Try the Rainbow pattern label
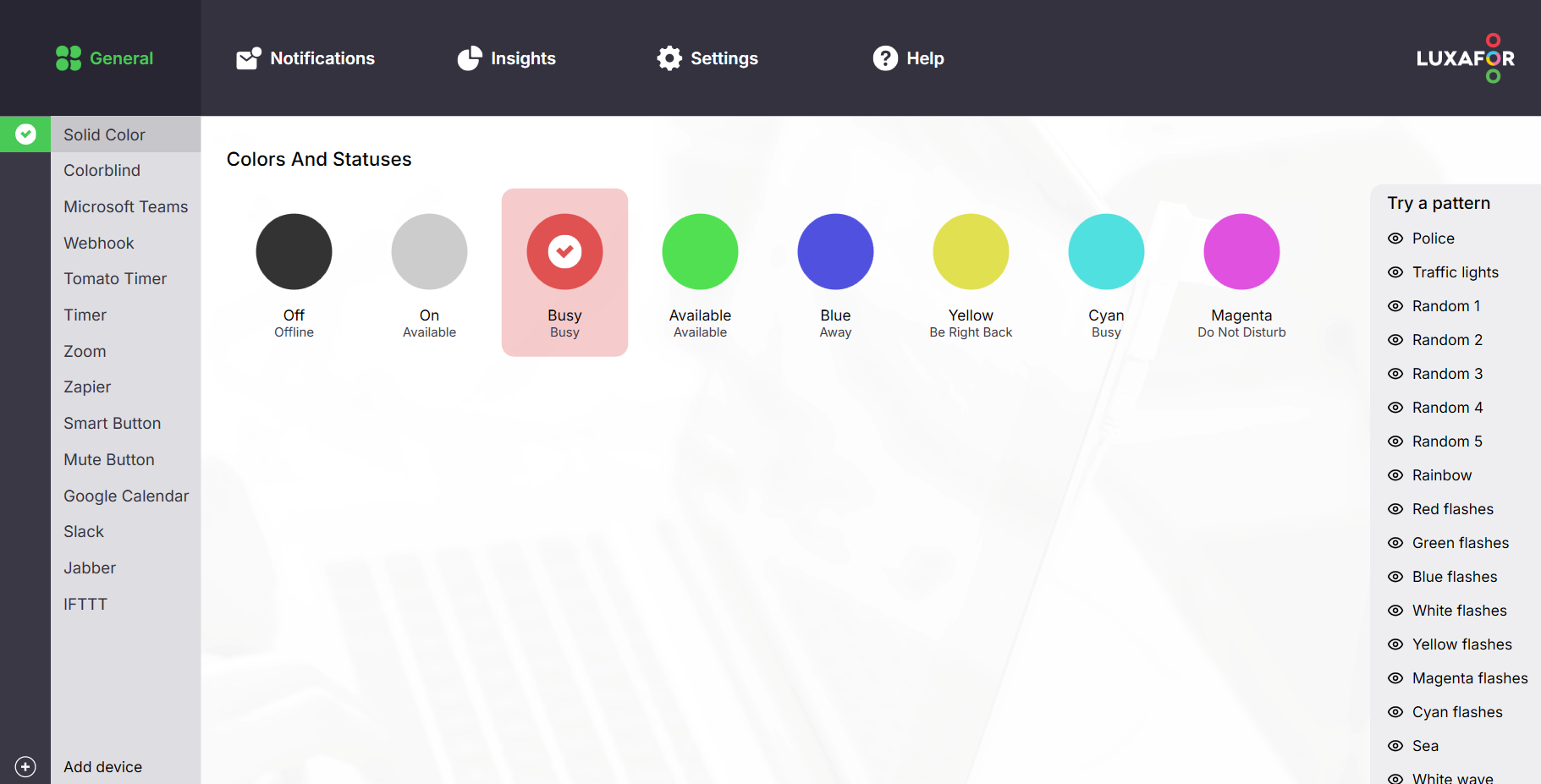This screenshot has width=1541, height=784. click(1442, 475)
